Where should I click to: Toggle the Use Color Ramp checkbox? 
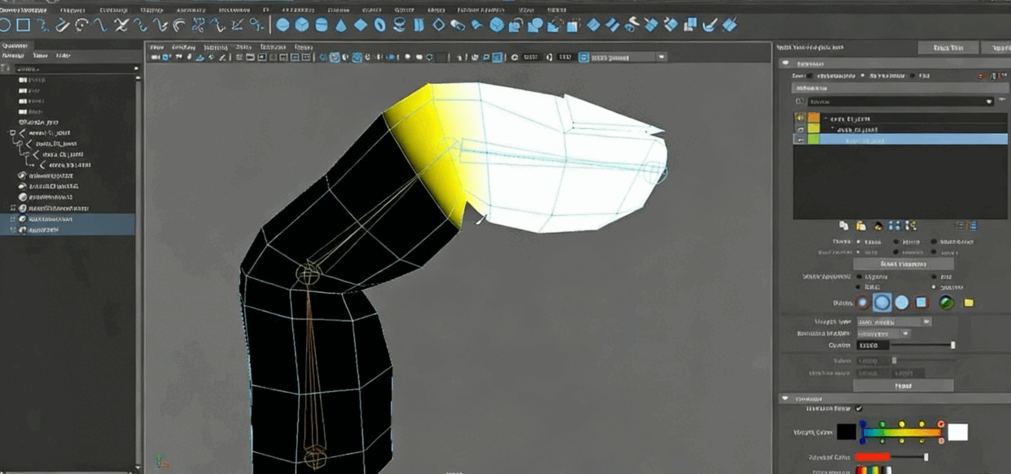[859, 408]
